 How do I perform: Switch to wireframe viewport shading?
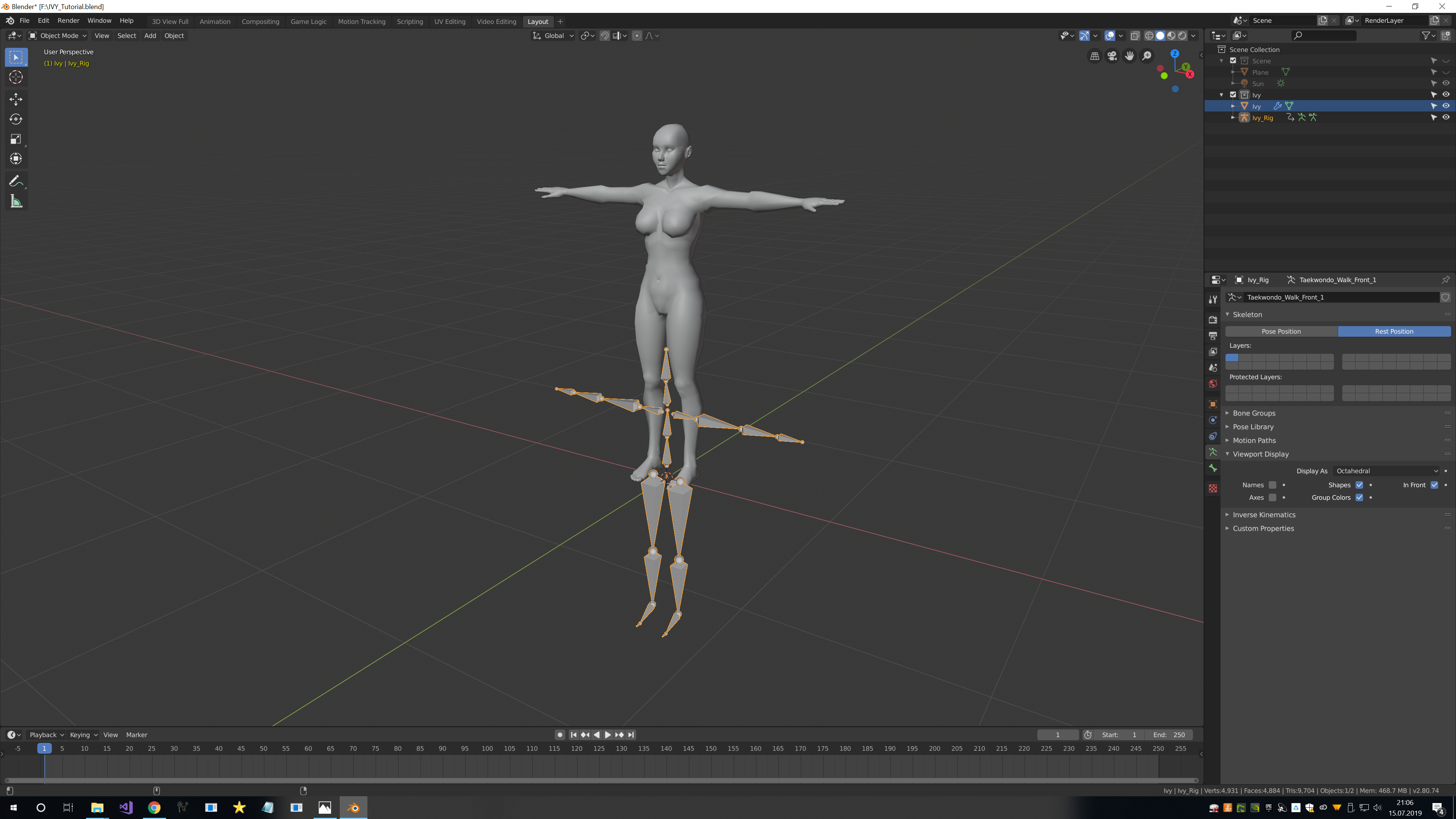(x=1149, y=36)
